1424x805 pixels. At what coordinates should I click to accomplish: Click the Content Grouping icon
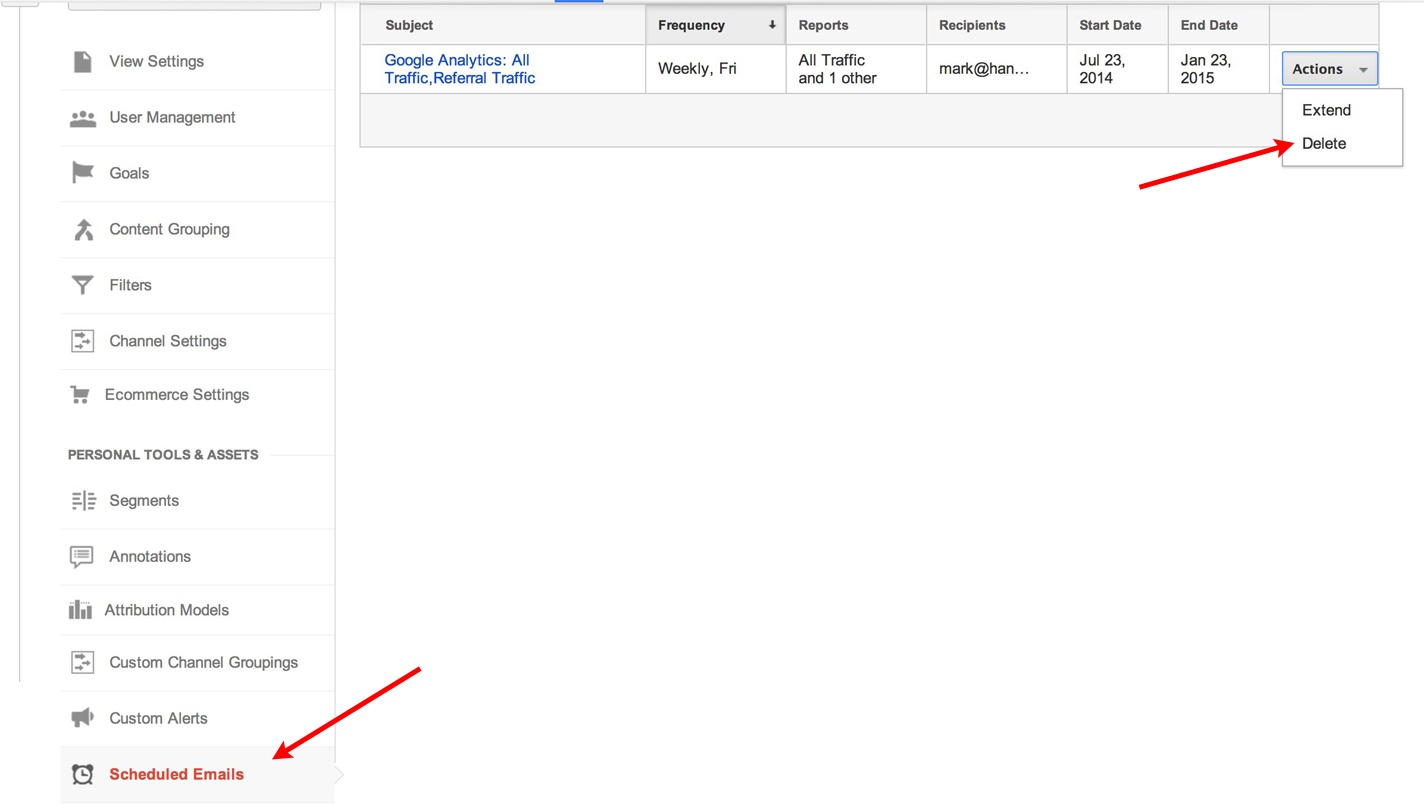[83, 229]
